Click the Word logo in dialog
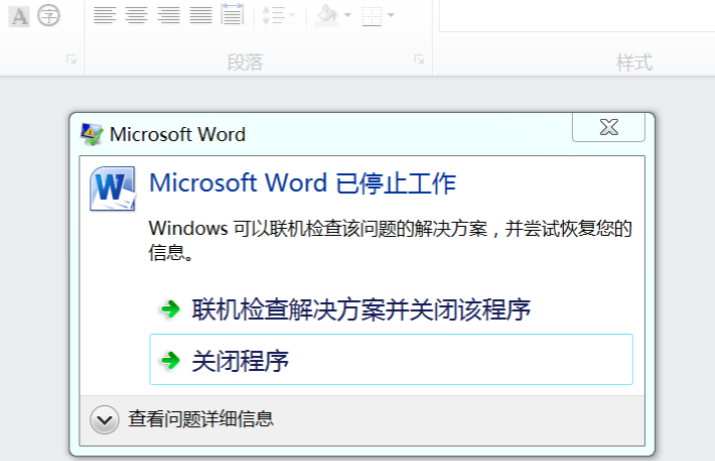 pyautogui.click(x=113, y=189)
